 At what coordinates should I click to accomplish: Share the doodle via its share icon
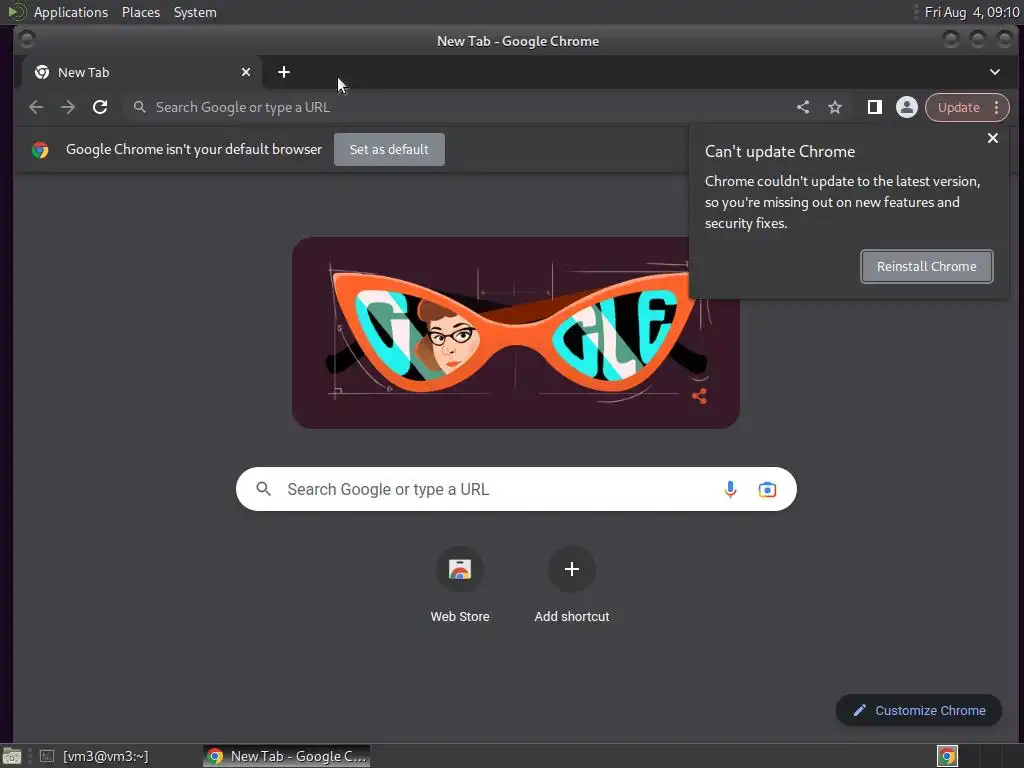point(699,396)
